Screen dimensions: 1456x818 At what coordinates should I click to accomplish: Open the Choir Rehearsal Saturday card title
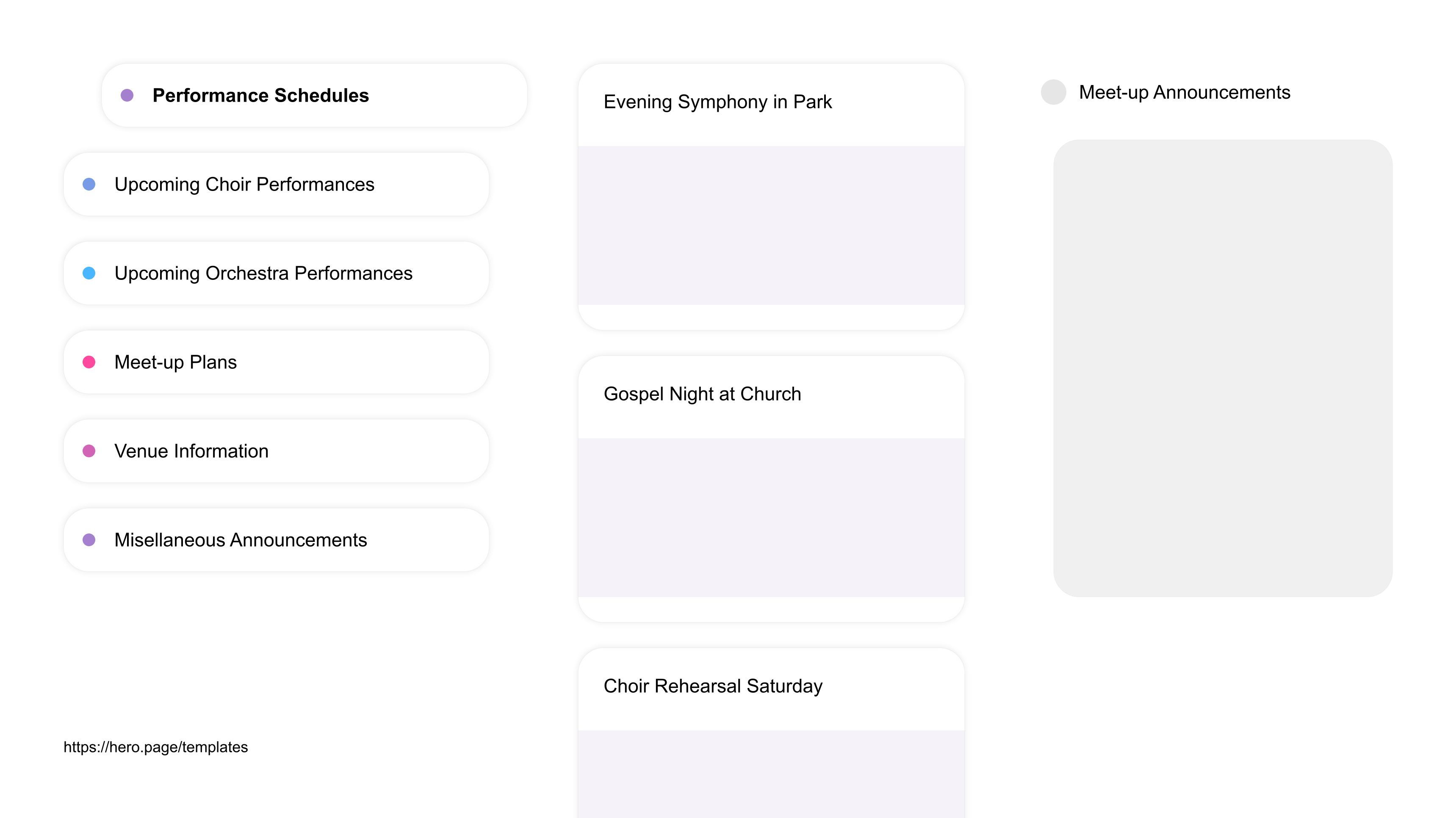click(x=713, y=686)
